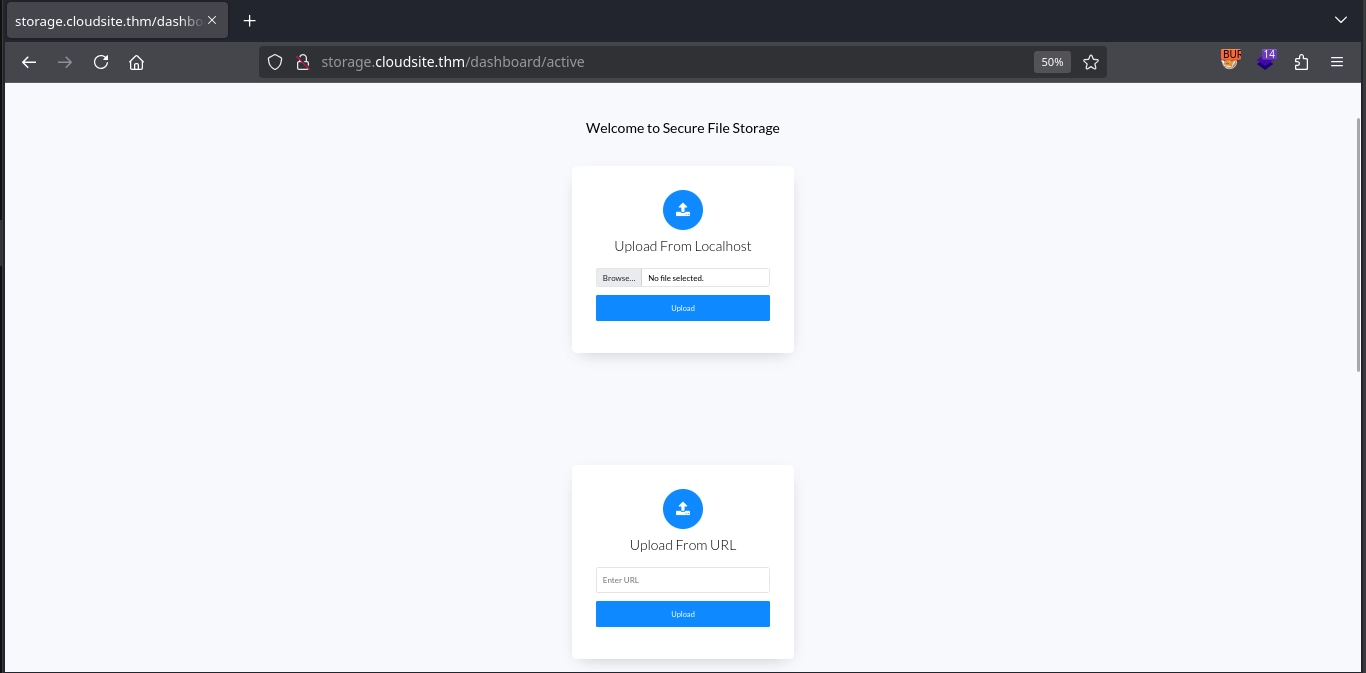The width and height of the screenshot is (1366, 673).
Task: Click the Upload From URL circular icon
Action: tap(683, 509)
